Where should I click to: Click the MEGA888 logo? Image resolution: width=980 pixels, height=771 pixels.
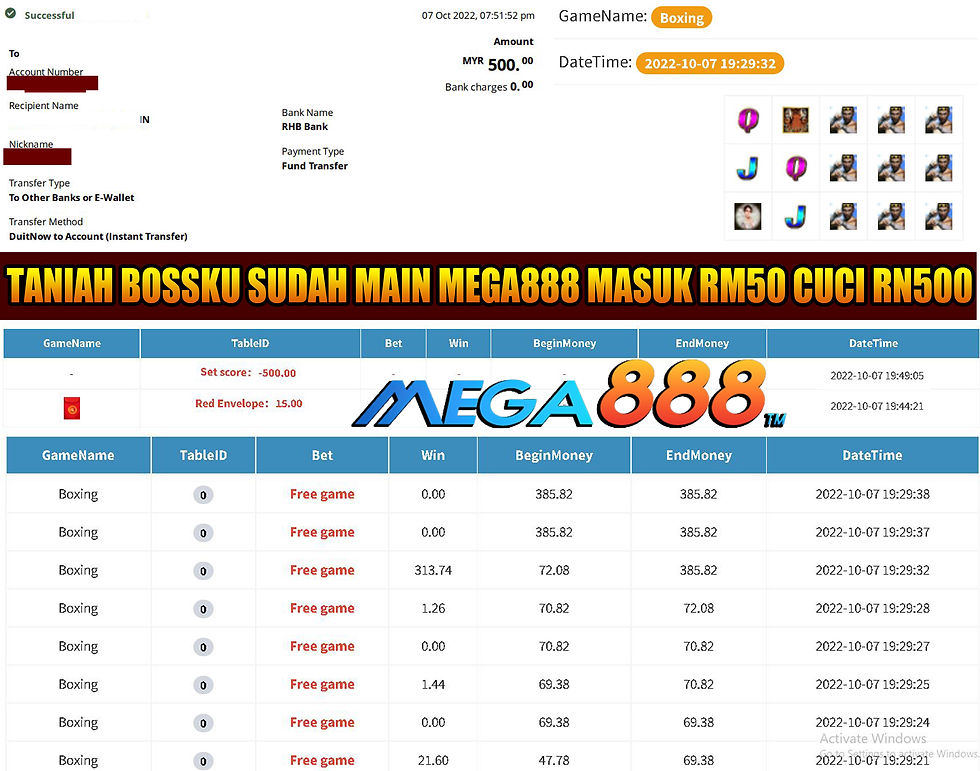coord(568,395)
